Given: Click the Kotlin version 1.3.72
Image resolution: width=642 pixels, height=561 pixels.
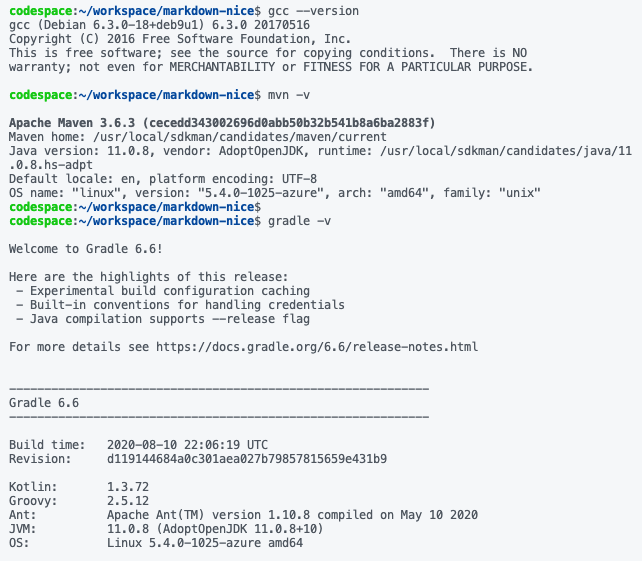Looking at the screenshot, I should [x=128, y=487].
